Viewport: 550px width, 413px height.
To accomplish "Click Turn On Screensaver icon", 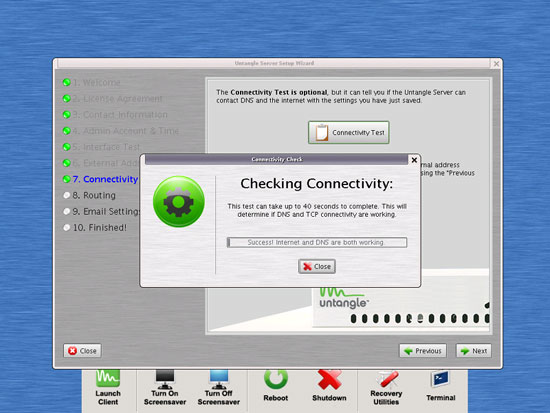I will (x=165, y=388).
